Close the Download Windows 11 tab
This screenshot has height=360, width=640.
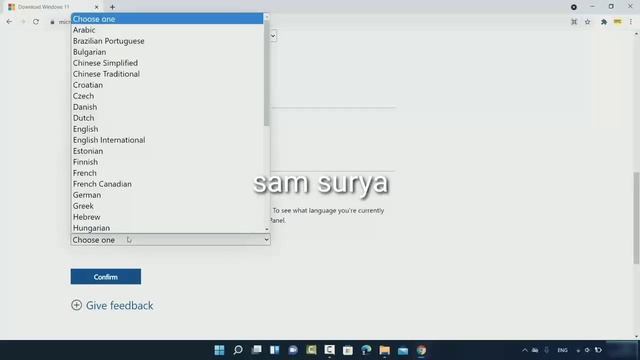tap(96, 7)
